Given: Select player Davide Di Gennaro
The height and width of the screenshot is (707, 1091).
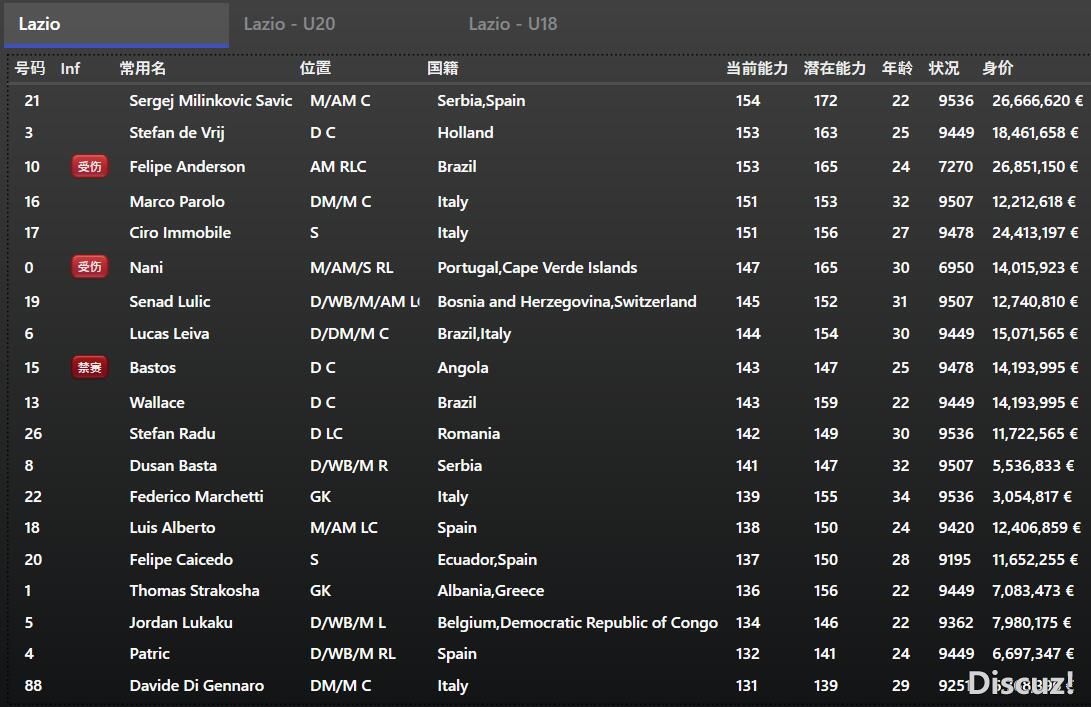Looking at the screenshot, I should tap(197, 686).
